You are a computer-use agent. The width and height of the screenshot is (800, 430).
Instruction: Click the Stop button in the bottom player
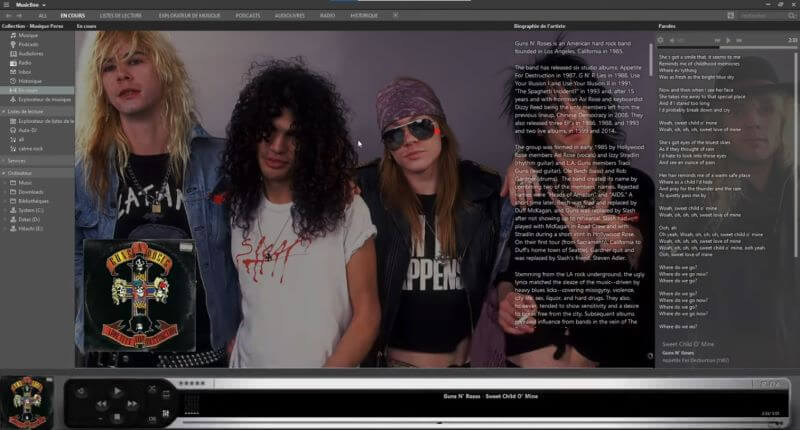pos(117,417)
